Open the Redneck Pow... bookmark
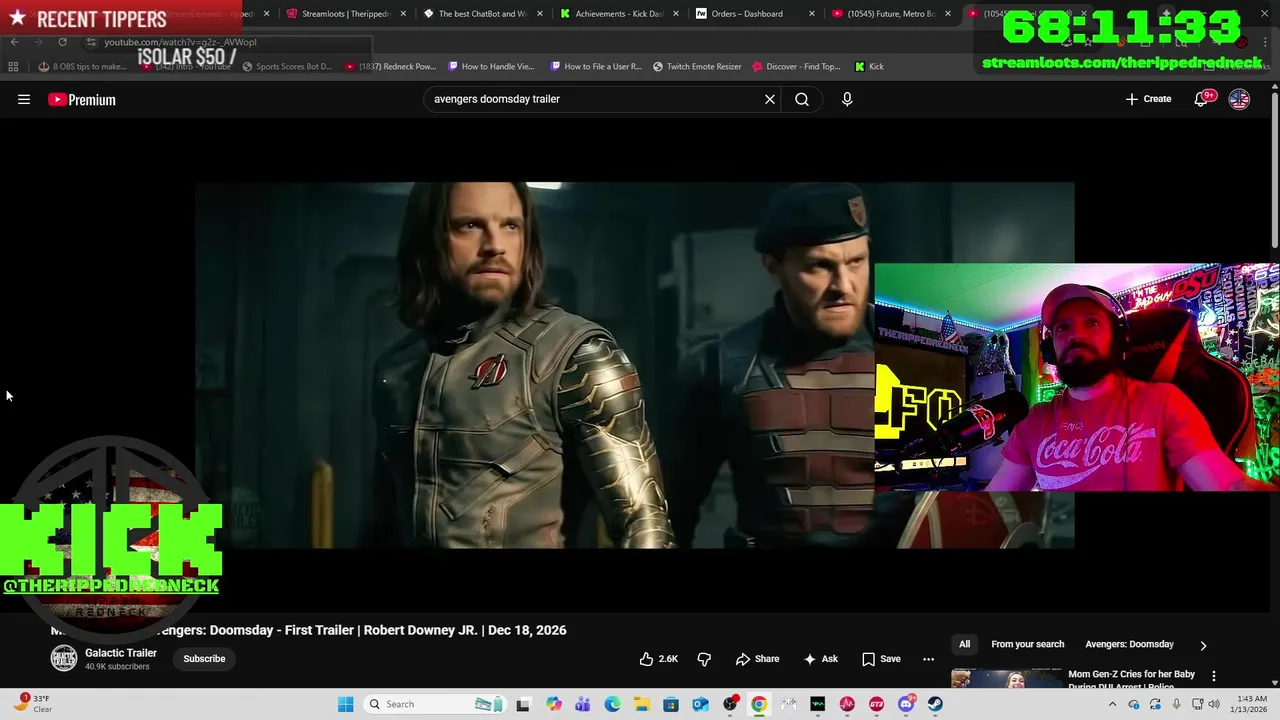Screen dimensions: 1280x720 click(x=391, y=67)
